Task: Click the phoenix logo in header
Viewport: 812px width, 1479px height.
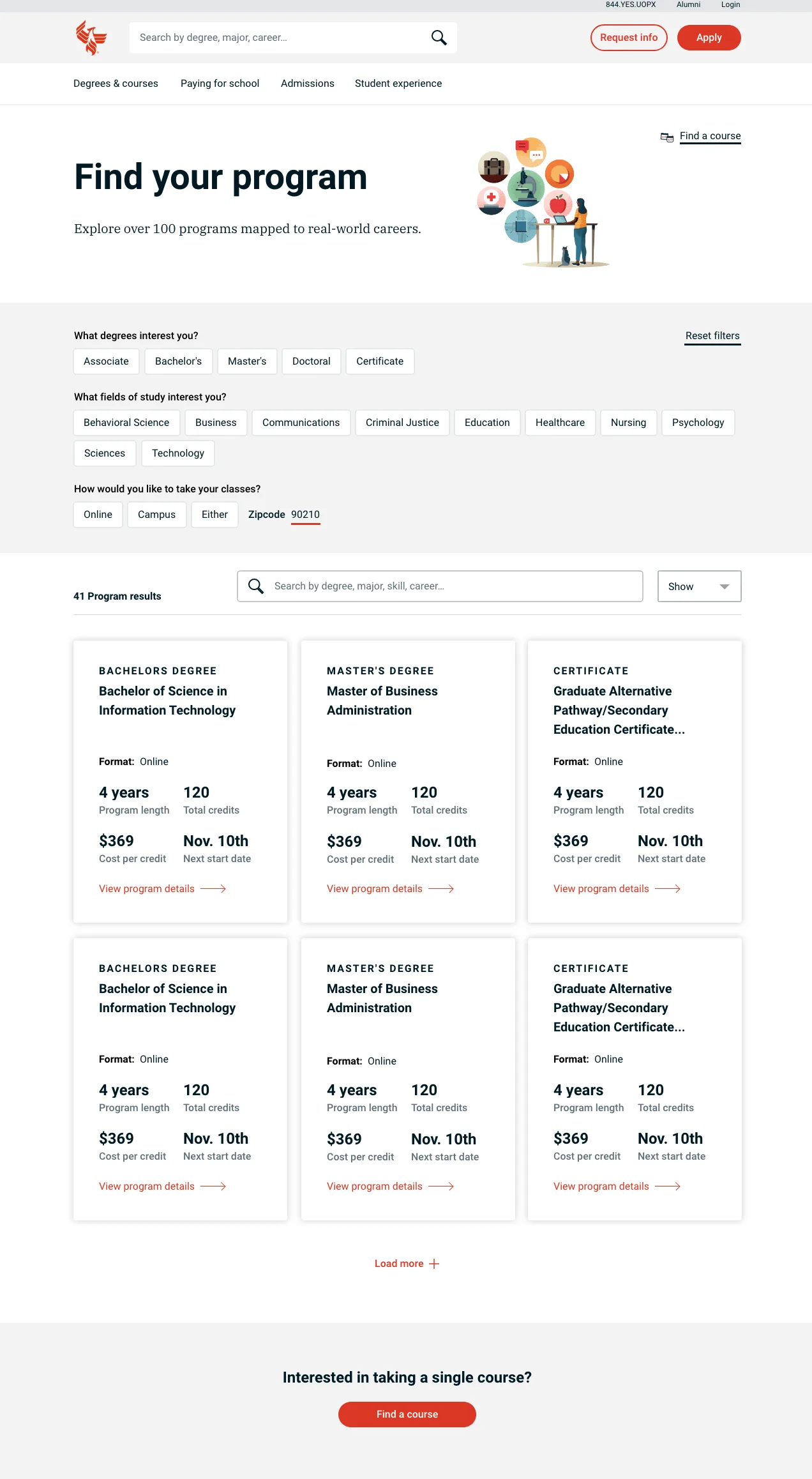Action: pyautogui.click(x=91, y=38)
